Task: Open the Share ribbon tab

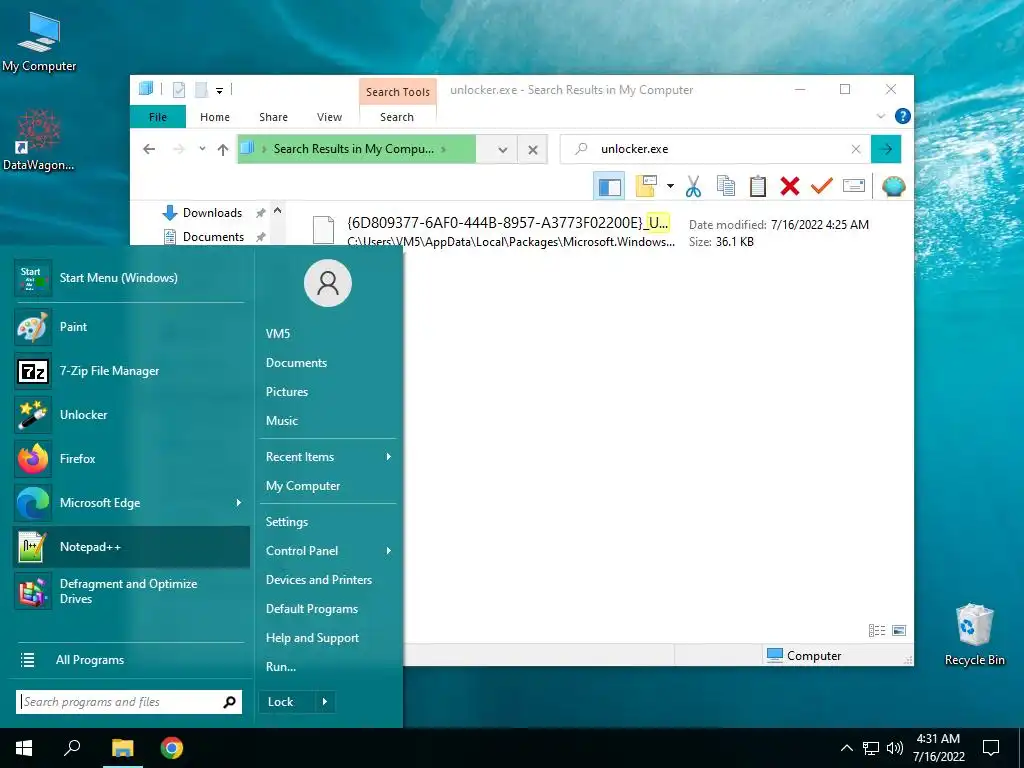Action: pyautogui.click(x=273, y=117)
